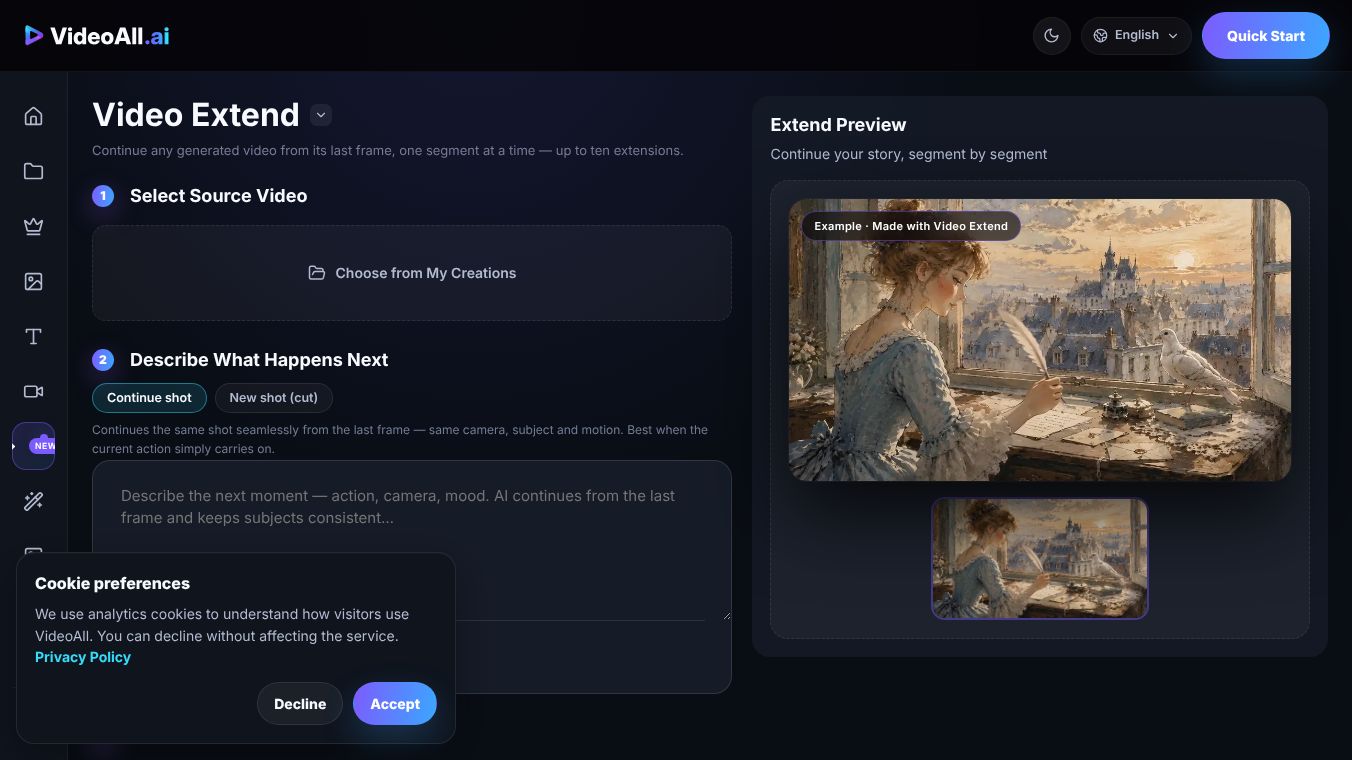
Task: Accept the analytics cookies
Action: (x=395, y=704)
